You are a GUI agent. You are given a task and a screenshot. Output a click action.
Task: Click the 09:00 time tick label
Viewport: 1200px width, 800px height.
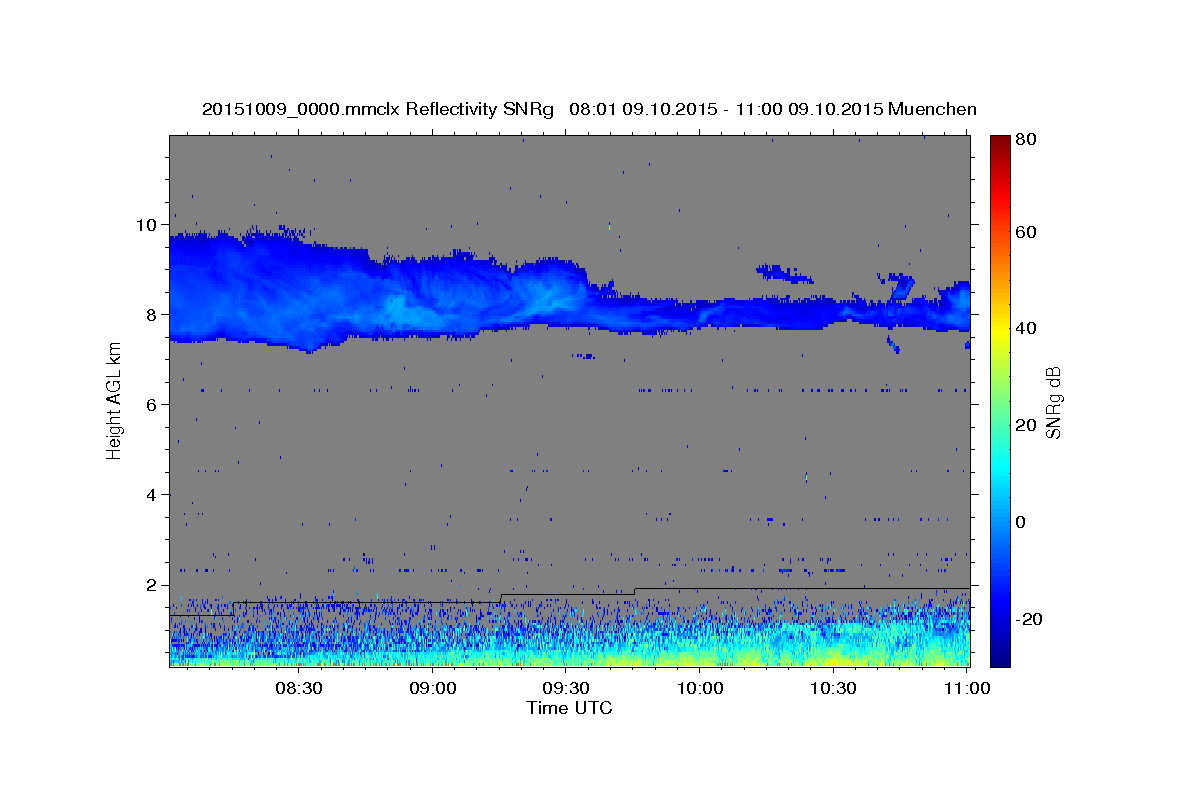(x=432, y=688)
